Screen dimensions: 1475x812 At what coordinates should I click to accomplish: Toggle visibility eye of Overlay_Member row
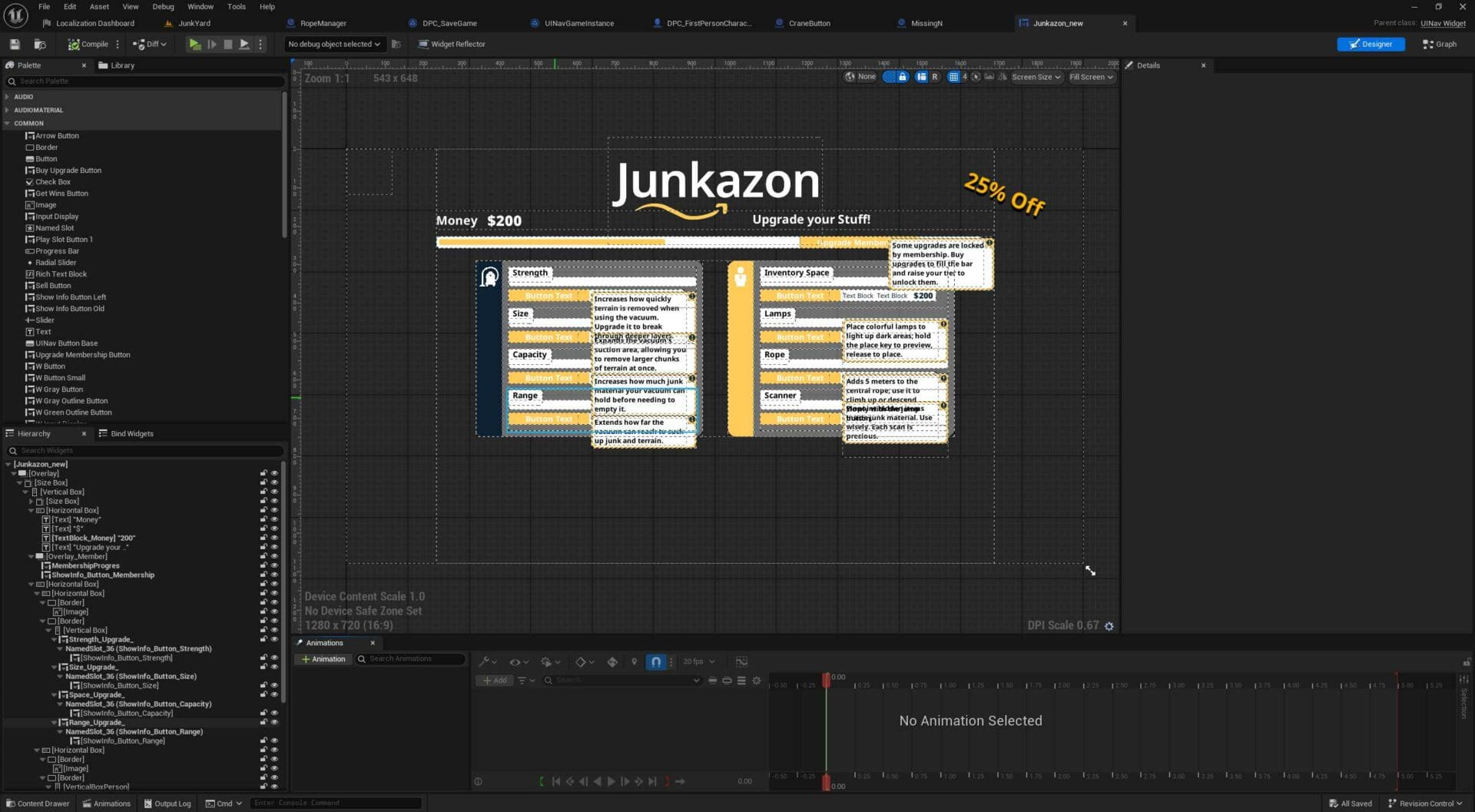click(x=274, y=556)
